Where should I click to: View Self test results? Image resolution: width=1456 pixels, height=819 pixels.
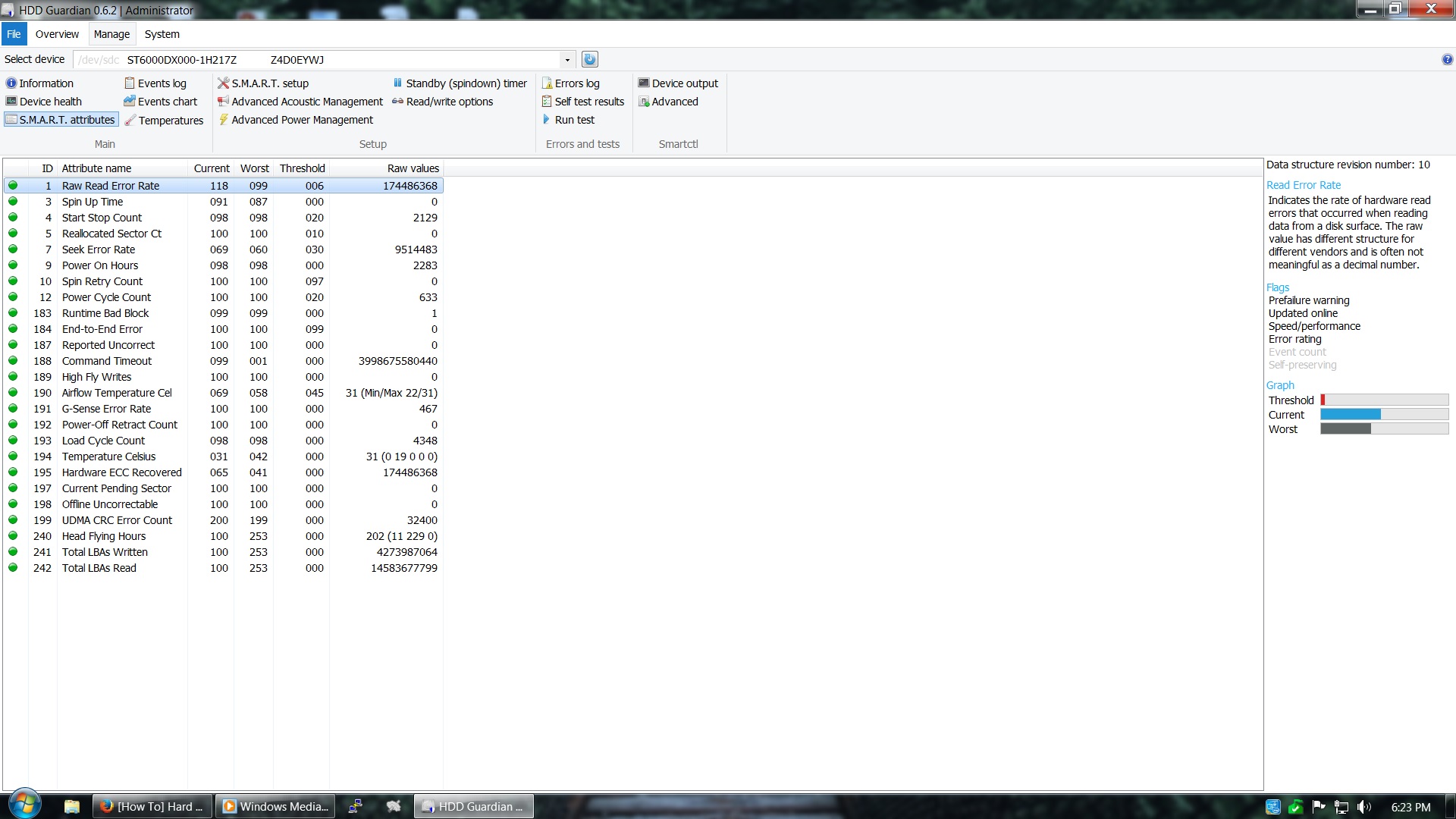pos(582,102)
